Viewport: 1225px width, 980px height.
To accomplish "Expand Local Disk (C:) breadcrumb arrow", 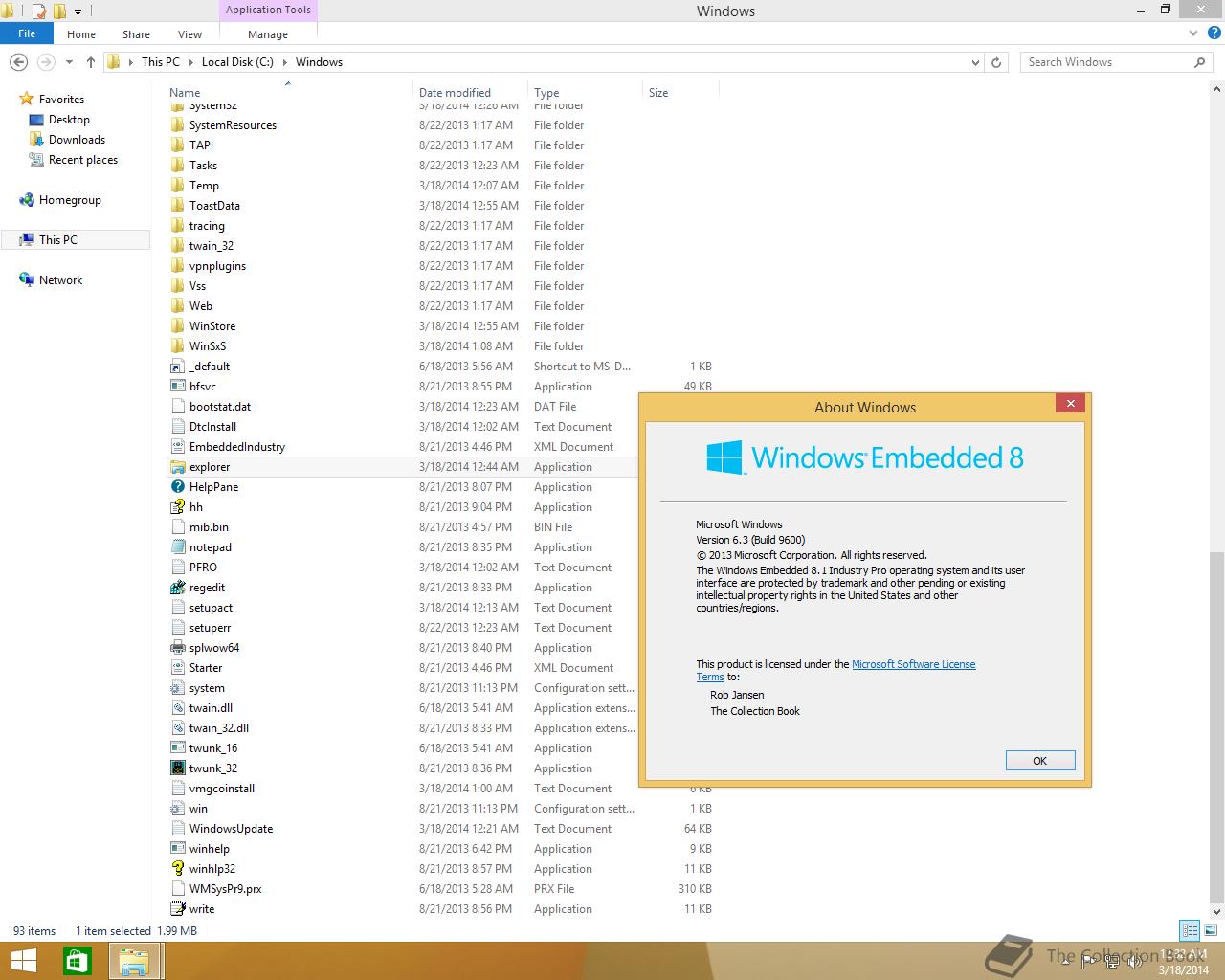I will coord(284,62).
